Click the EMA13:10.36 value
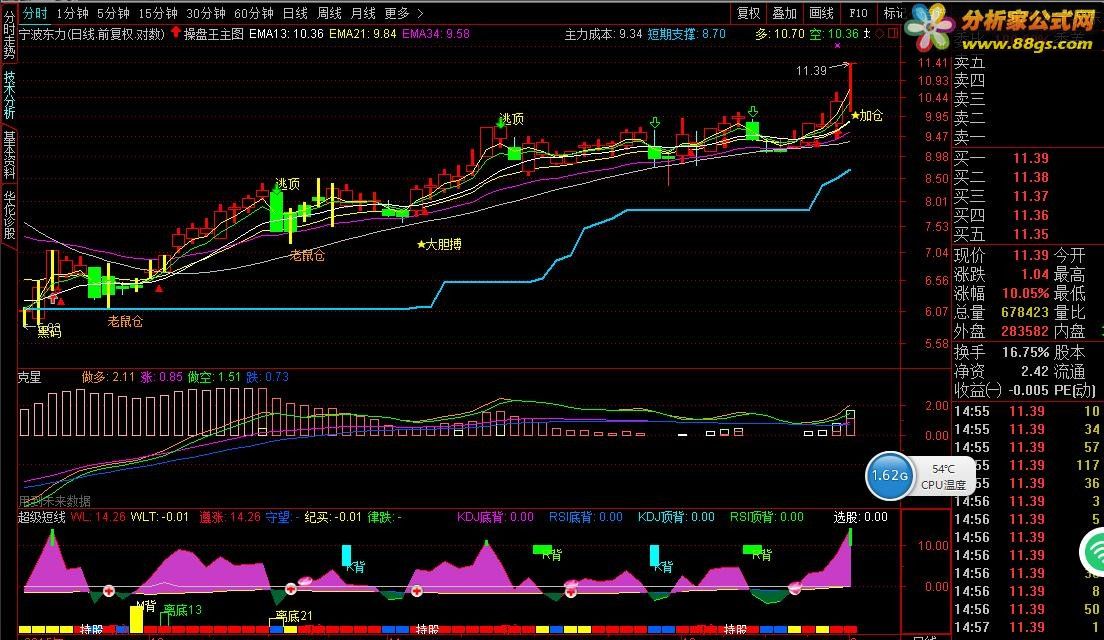 point(287,33)
